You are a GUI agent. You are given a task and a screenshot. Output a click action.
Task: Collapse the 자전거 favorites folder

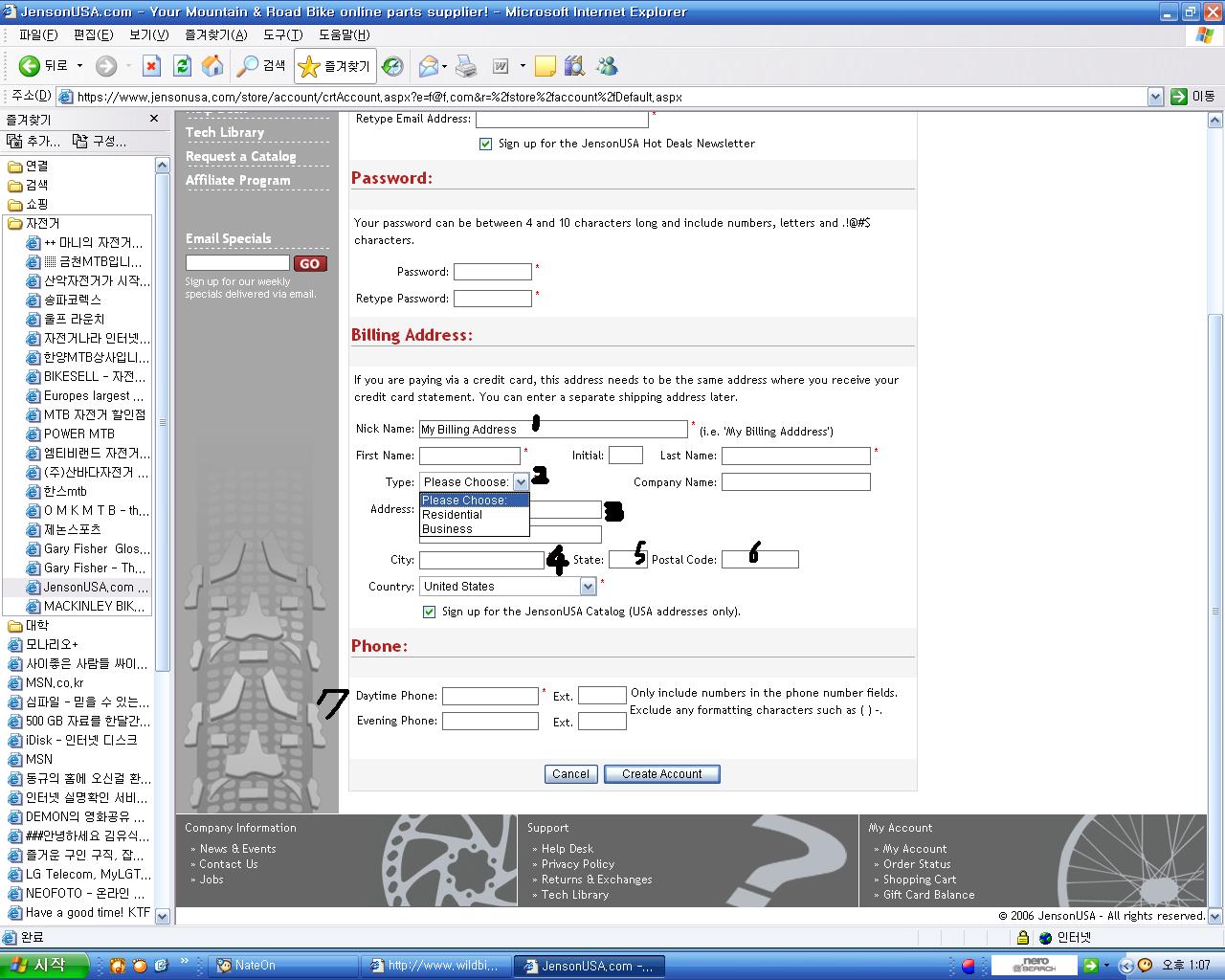point(33,223)
